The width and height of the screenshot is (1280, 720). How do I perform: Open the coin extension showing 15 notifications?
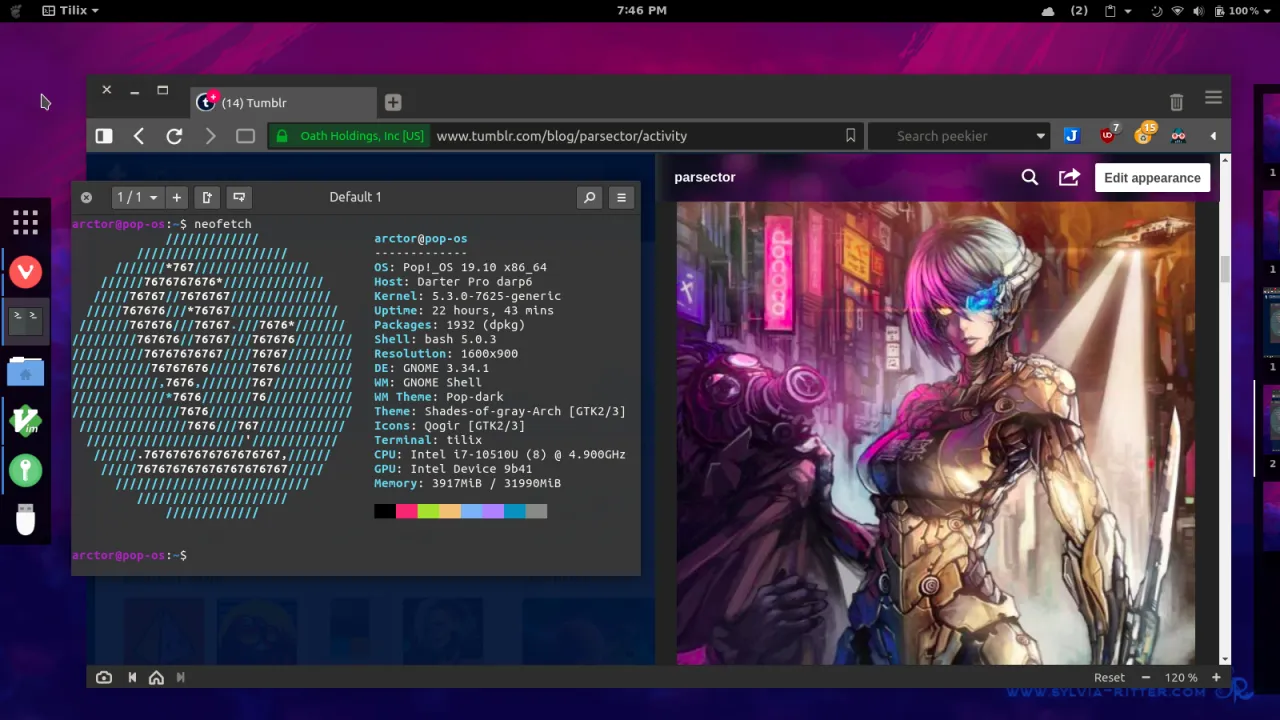tap(1143, 135)
